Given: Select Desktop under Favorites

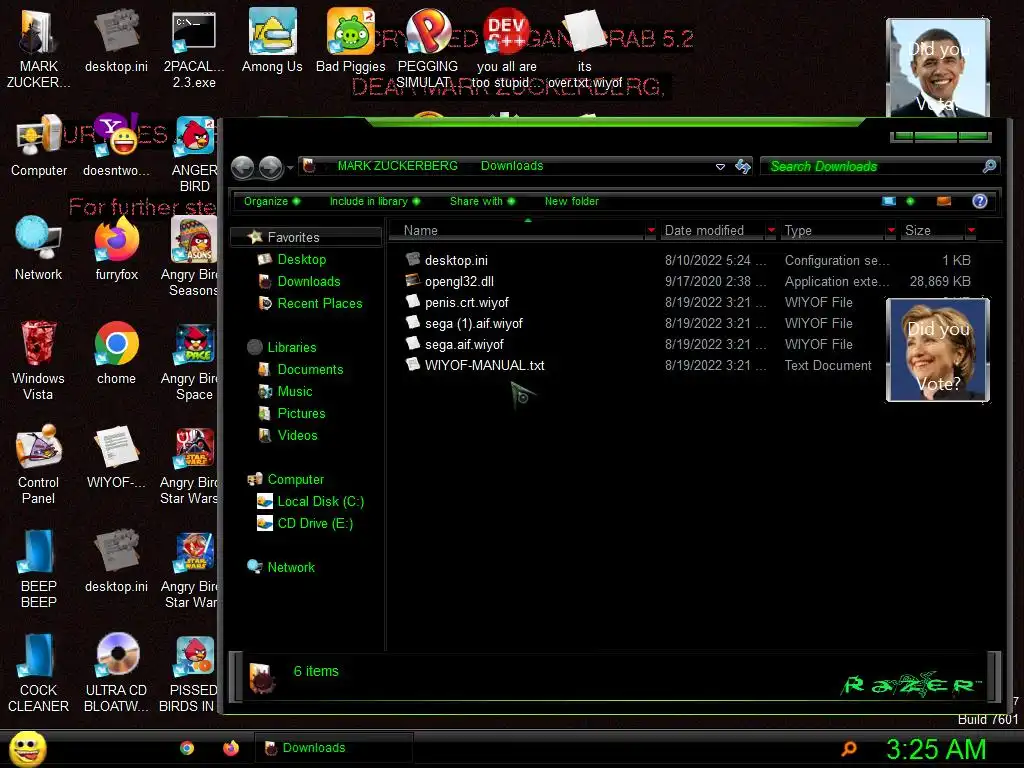Looking at the screenshot, I should pyautogui.click(x=301, y=259).
